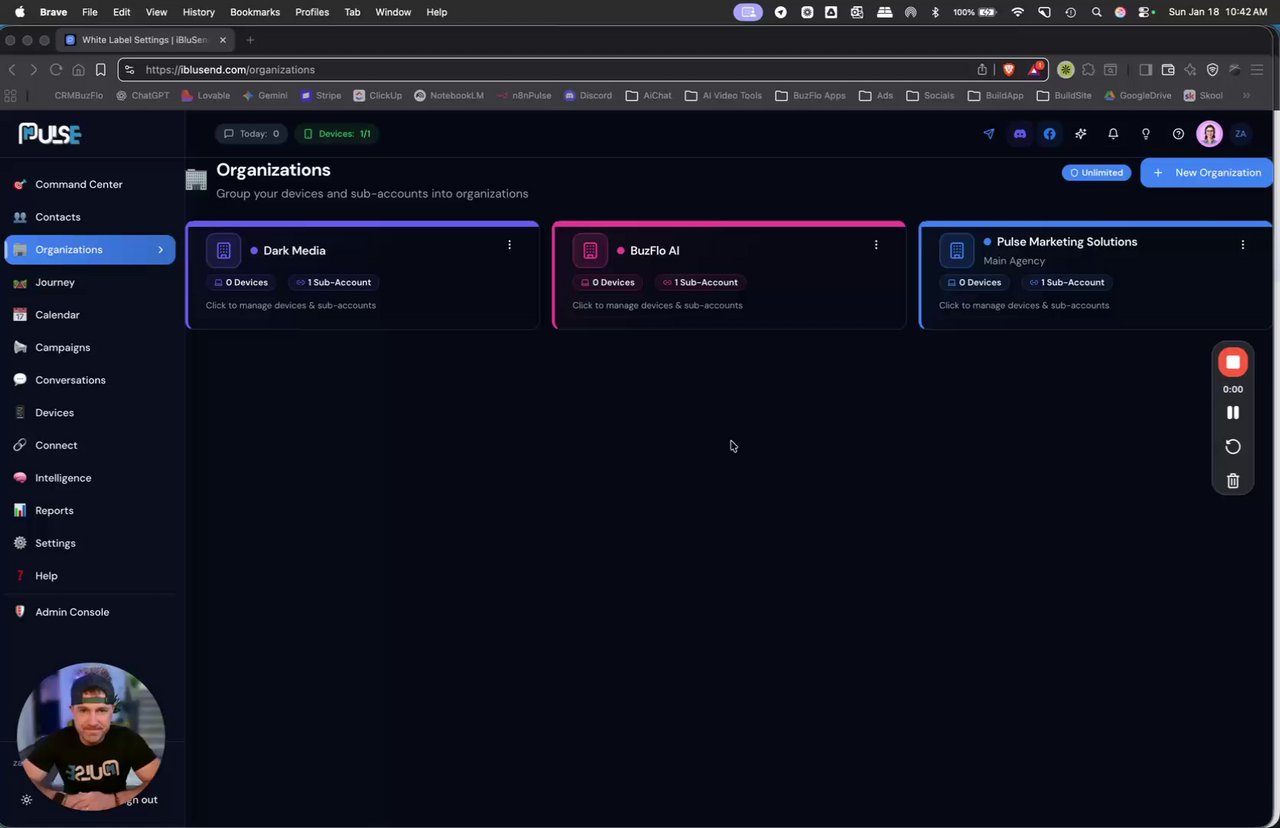Open the Facebook icon in the app header
Screen dimensions: 1280x828
(1049, 134)
